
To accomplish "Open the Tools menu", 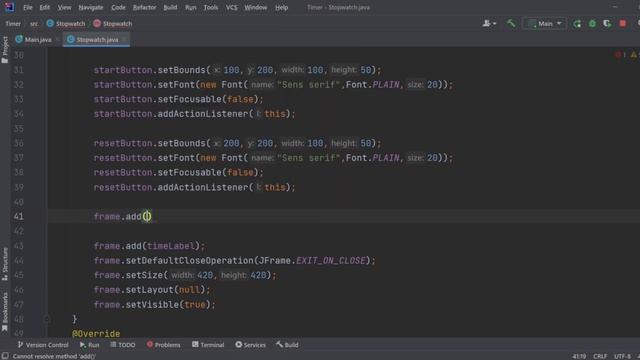I will pos(211,7).
